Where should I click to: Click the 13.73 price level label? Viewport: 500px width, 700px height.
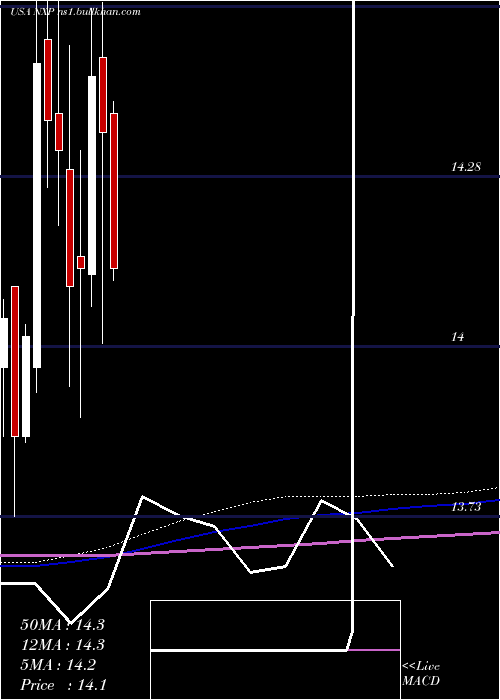[466, 507]
